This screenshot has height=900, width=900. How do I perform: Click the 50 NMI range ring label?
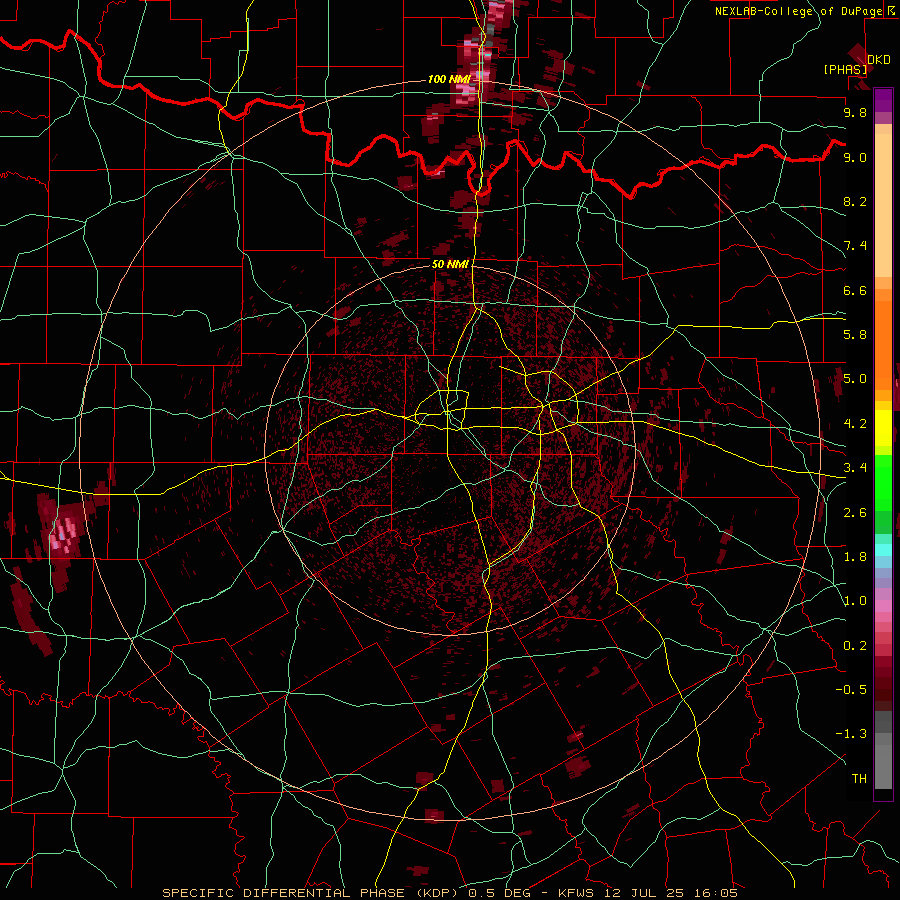pyautogui.click(x=451, y=265)
